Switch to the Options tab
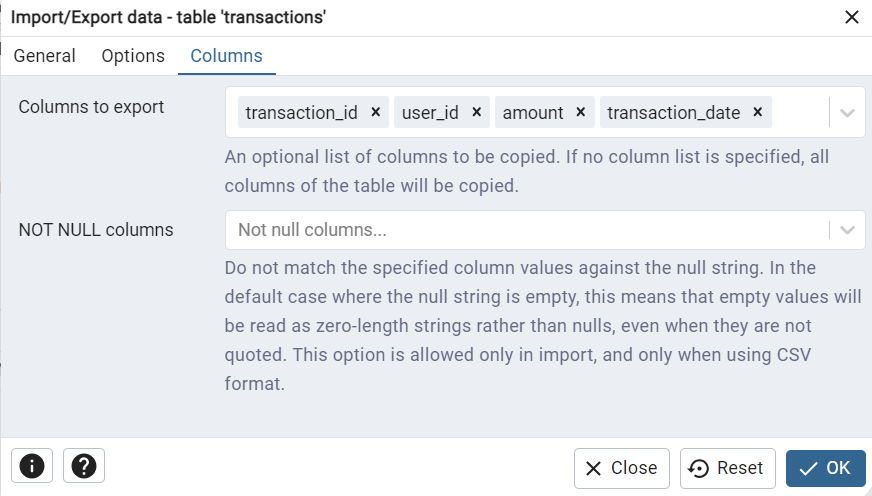The width and height of the screenshot is (872, 496). [x=133, y=56]
